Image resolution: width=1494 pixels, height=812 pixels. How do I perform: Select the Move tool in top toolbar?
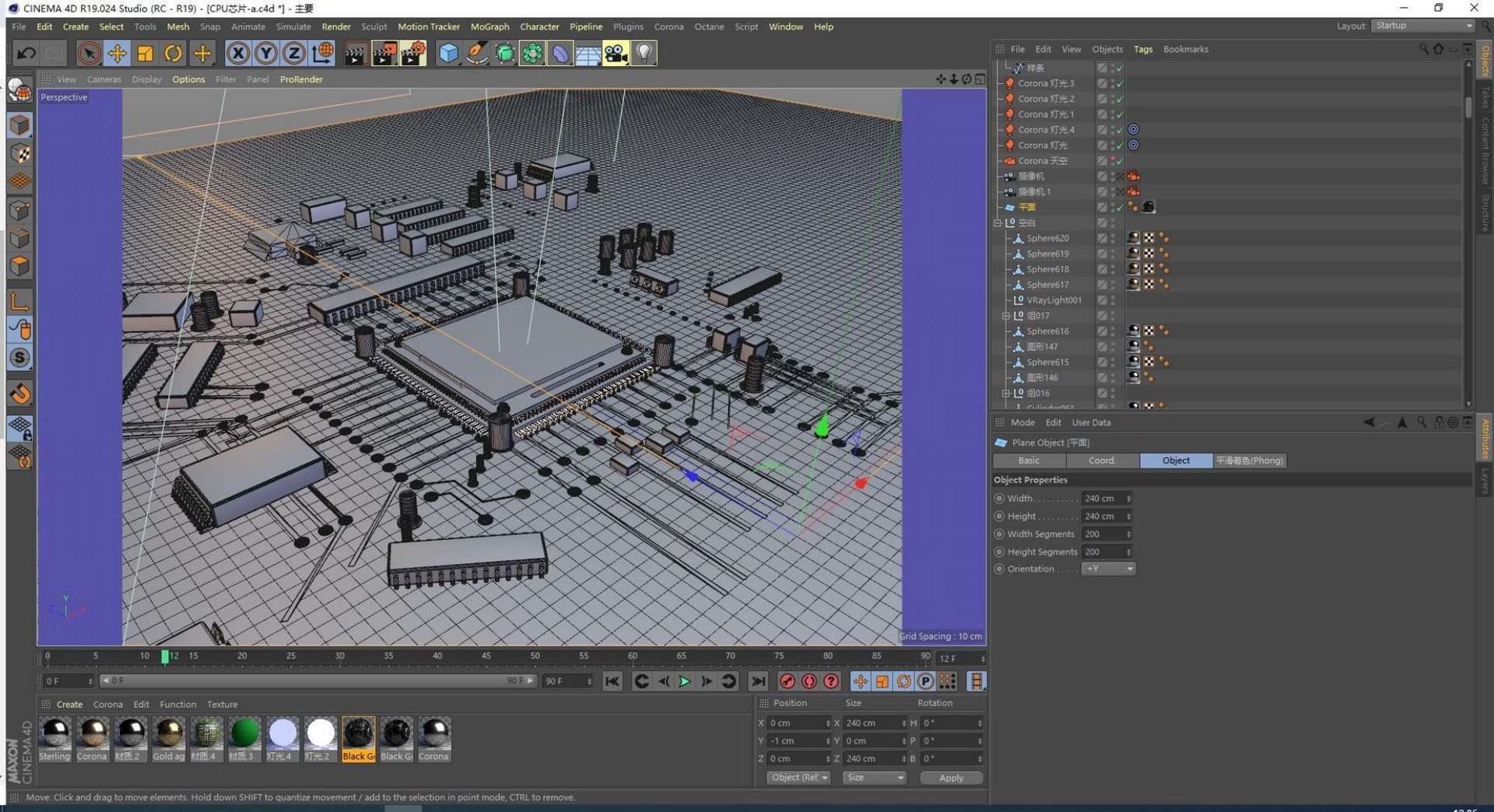click(x=117, y=53)
